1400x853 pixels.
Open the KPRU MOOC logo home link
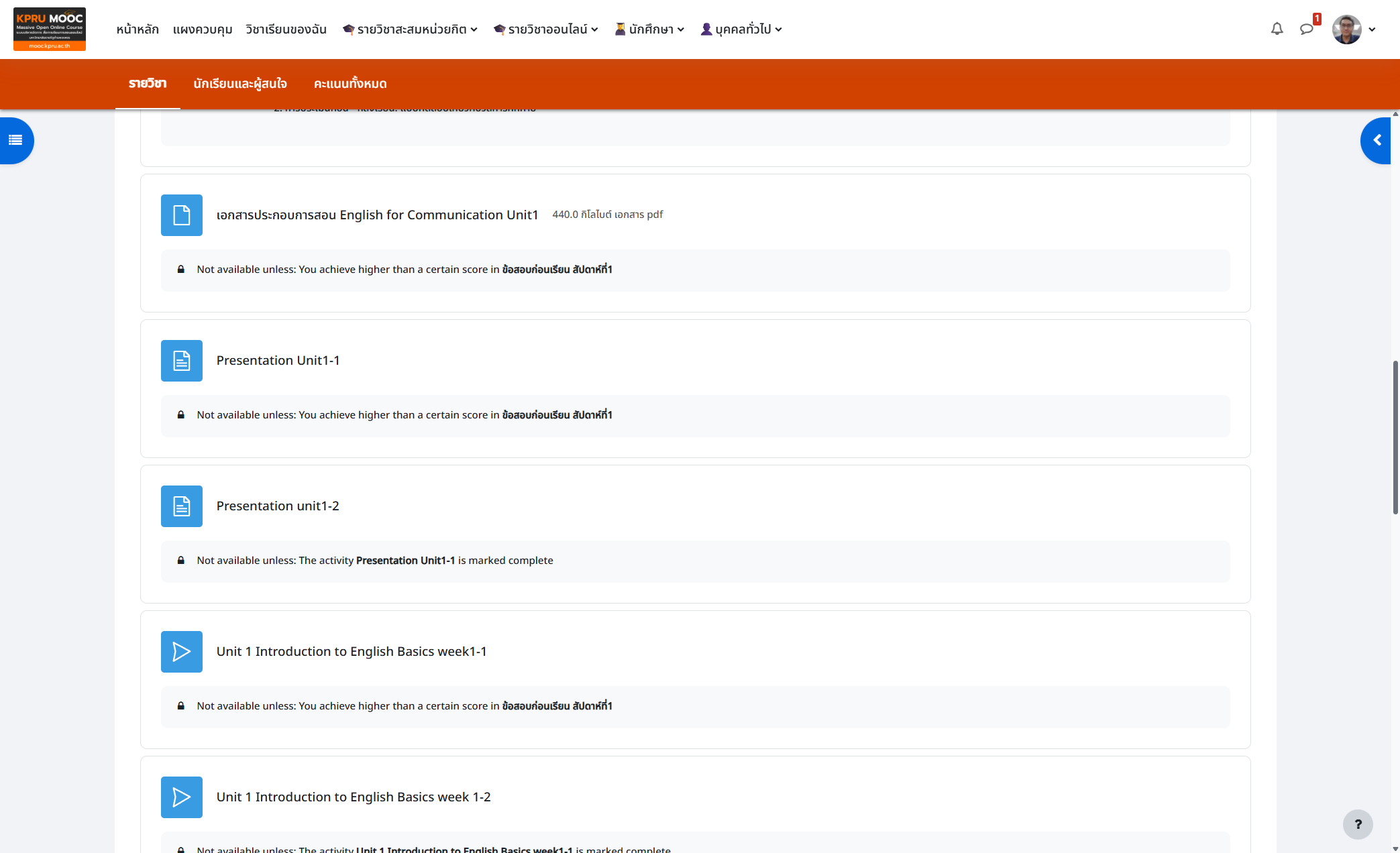(50, 29)
